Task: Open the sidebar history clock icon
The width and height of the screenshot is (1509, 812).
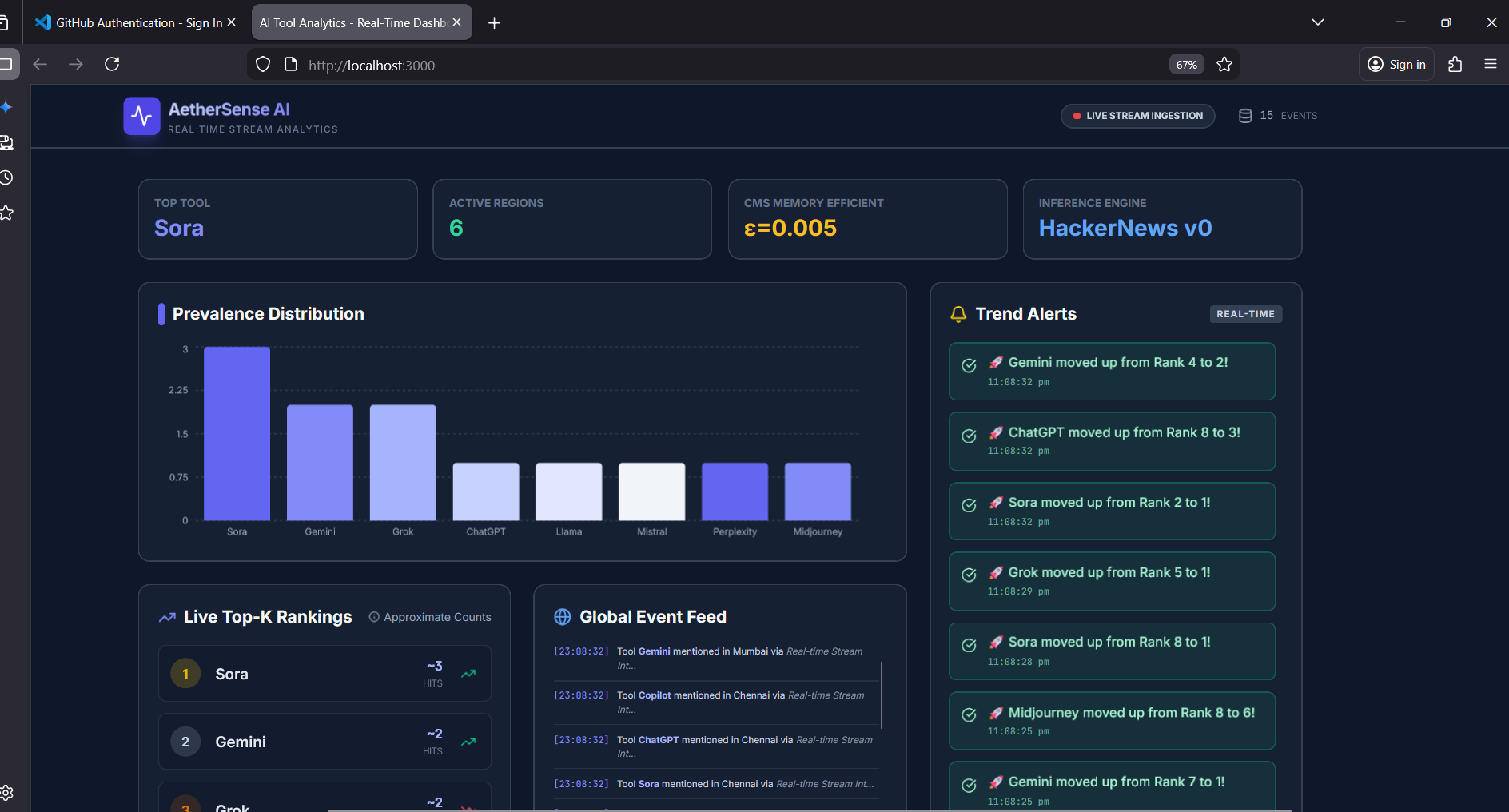Action: point(6,177)
